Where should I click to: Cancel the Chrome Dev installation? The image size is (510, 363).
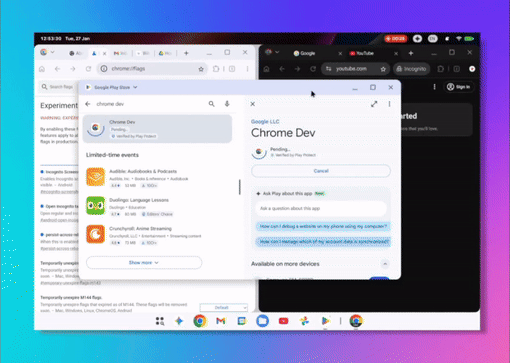tap(321, 171)
